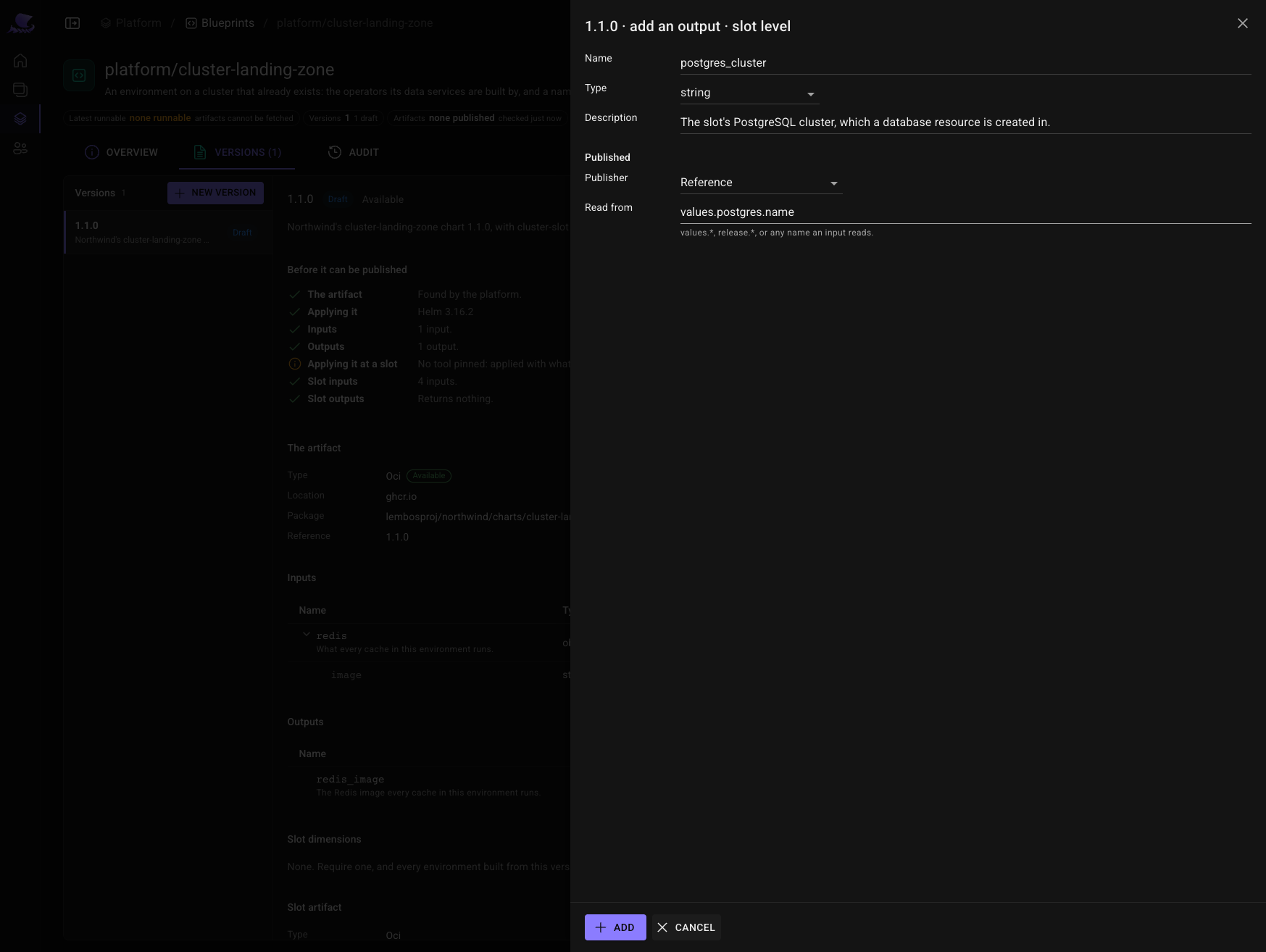
Task: Click the New Version button
Action: pos(215,193)
